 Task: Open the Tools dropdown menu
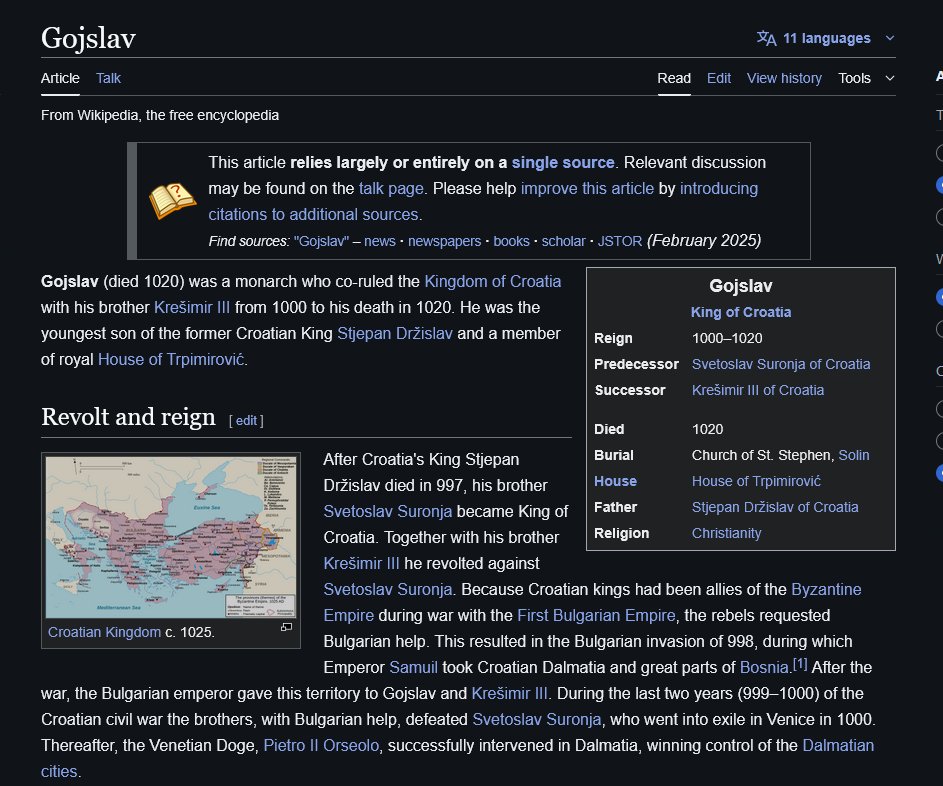tap(858, 78)
